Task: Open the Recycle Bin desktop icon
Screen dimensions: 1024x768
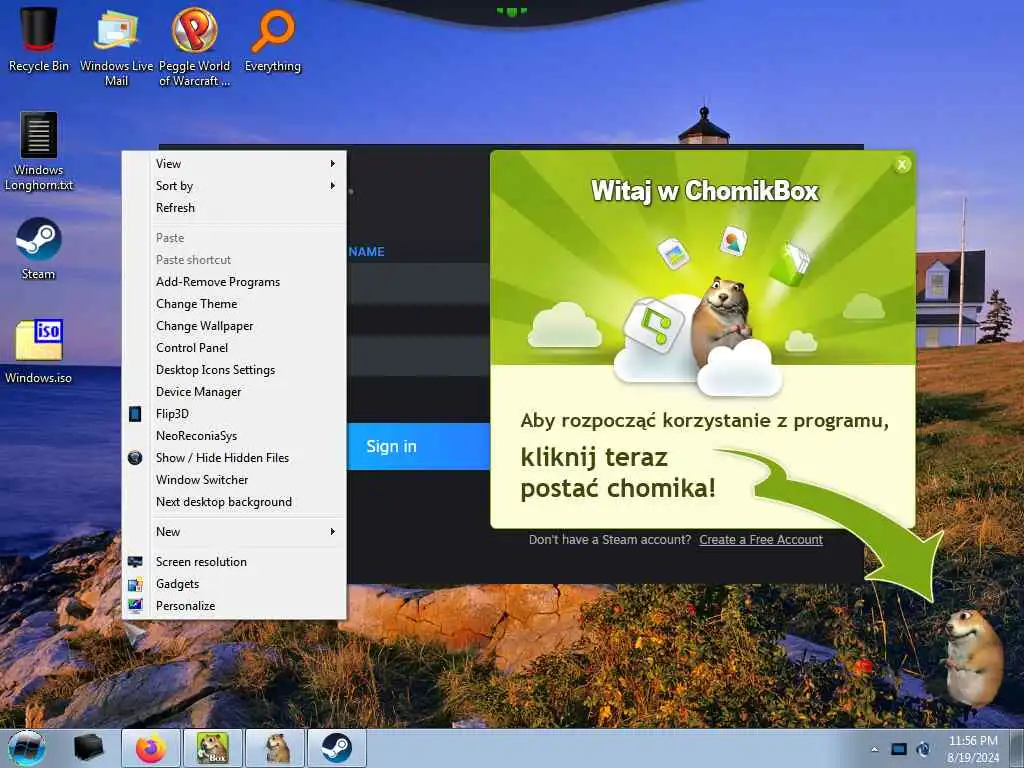Action: 39,39
